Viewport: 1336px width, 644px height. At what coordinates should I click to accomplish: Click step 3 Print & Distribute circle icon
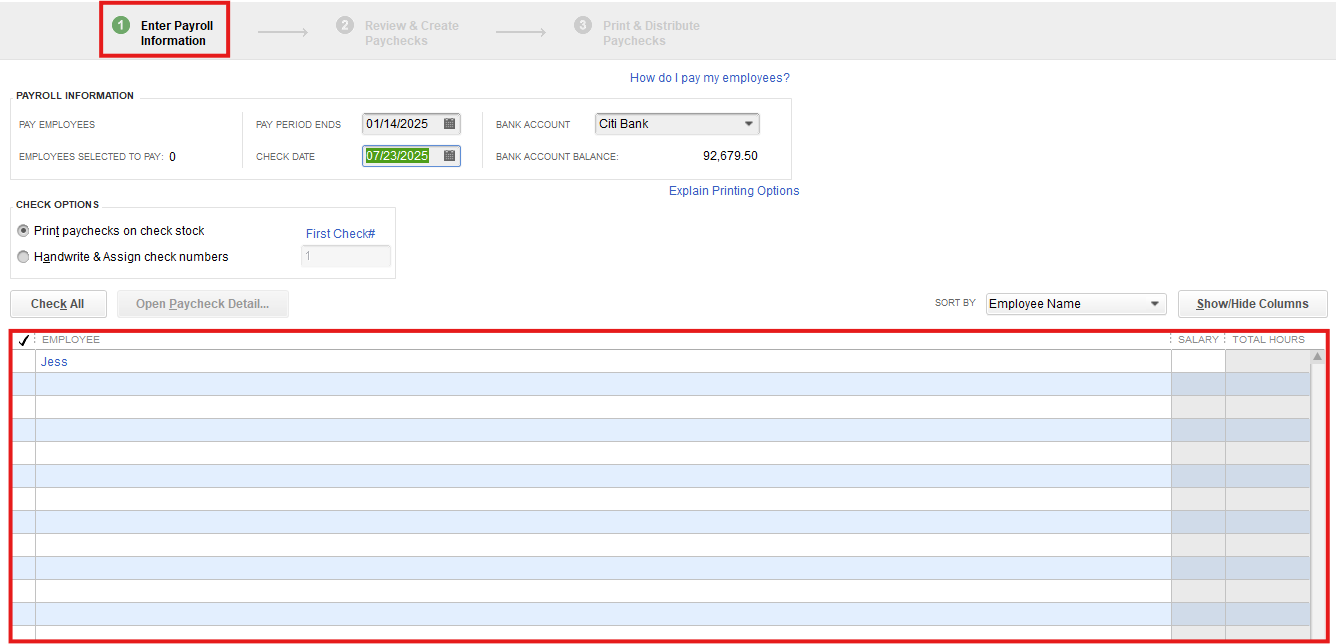coord(583,26)
